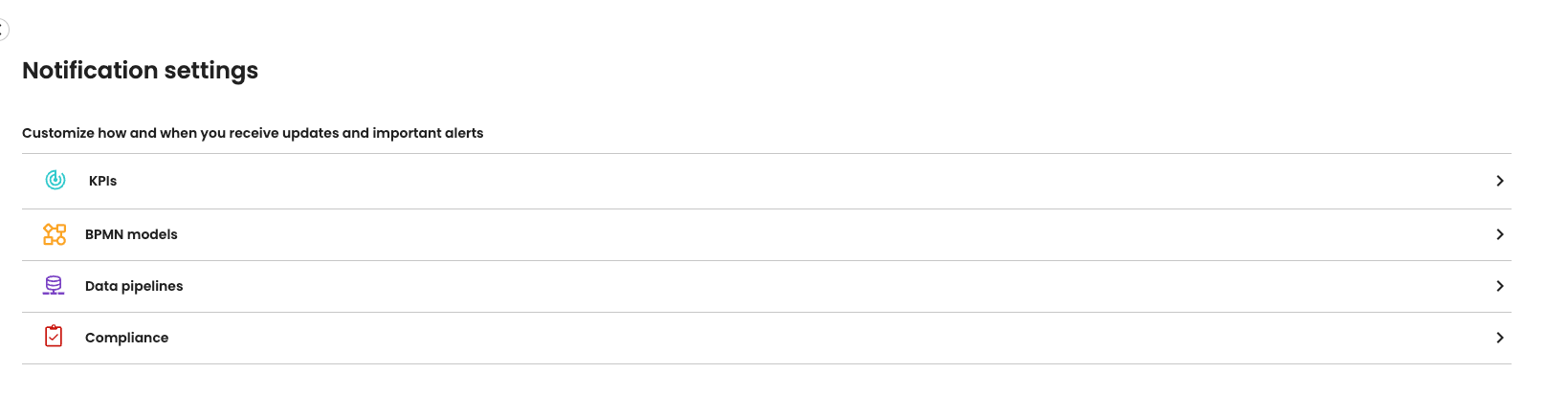
Task: Select the Compliance label text
Action: pyautogui.click(x=126, y=338)
